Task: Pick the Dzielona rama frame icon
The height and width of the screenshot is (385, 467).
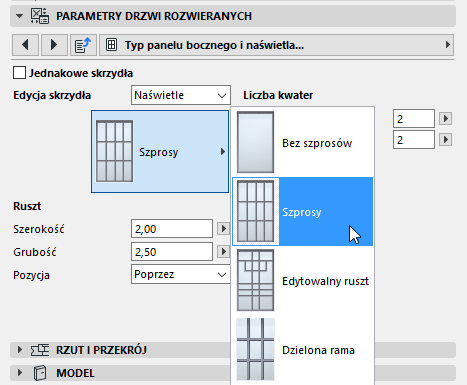Action: 255,349
